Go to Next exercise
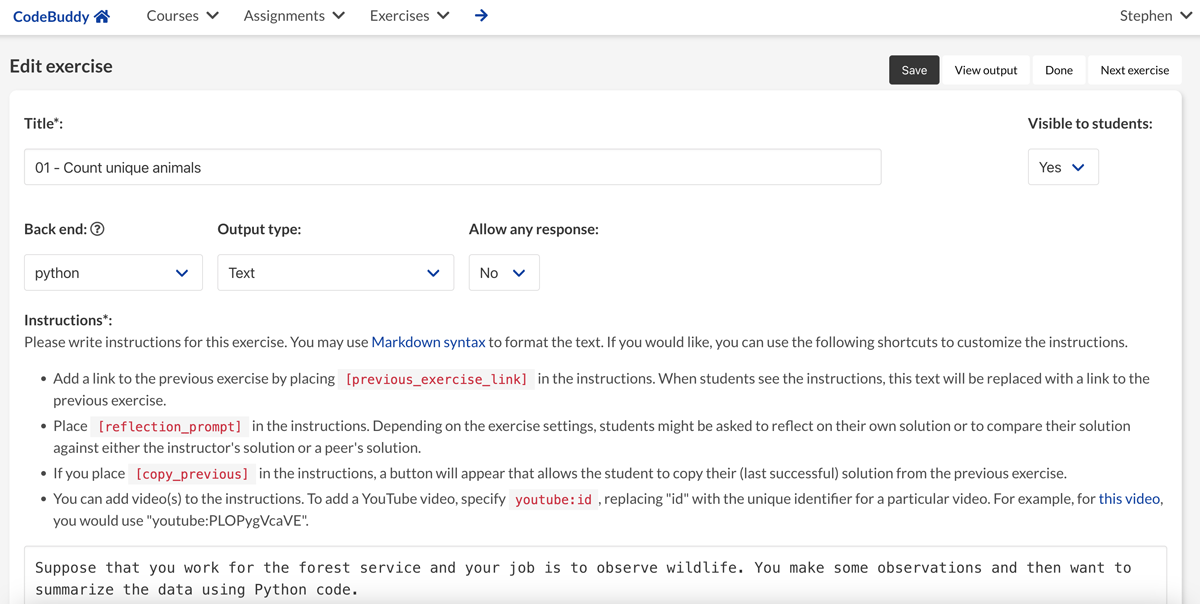This screenshot has width=1200, height=604. [x=1134, y=70]
